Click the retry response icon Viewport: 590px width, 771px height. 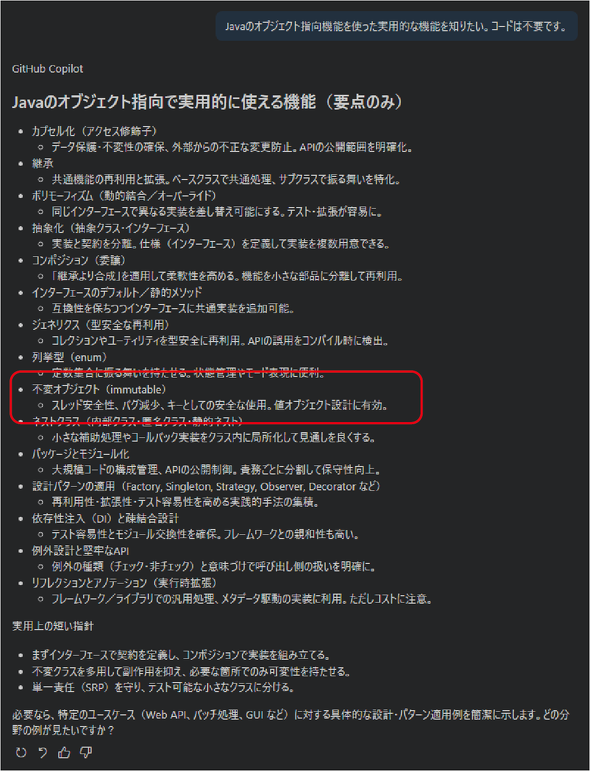21,752
